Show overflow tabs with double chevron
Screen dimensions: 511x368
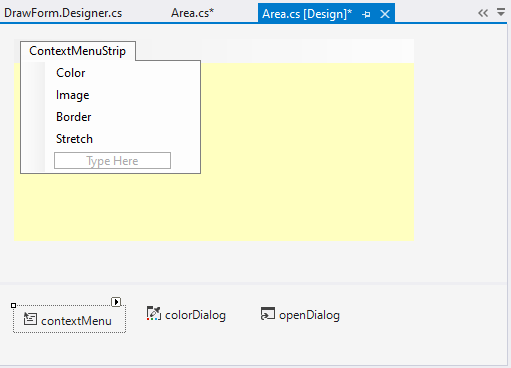(x=483, y=13)
